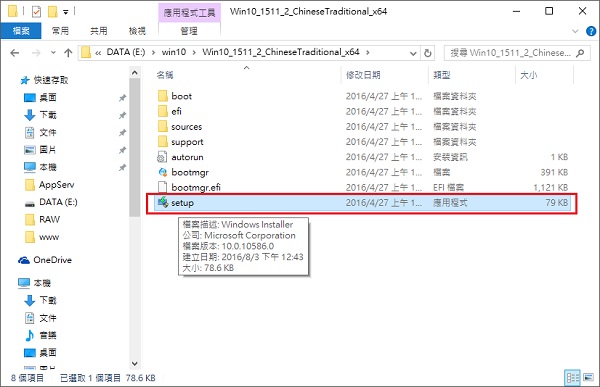Open 音樂 under 本機
600x387 pixels.
click(x=40, y=335)
